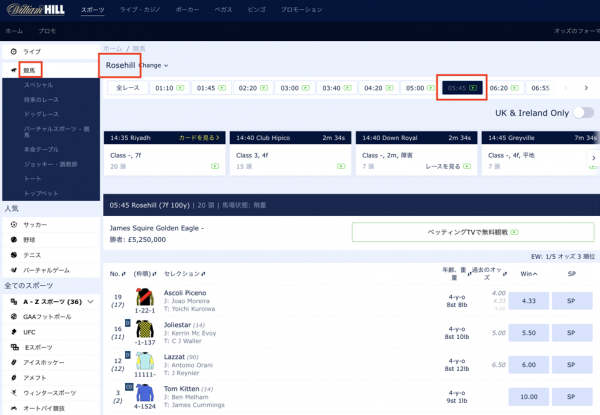Viewport: 600px width, 415px height.
Task: Switch to the ポーカー tab
Action: click(x=187, y=10)
